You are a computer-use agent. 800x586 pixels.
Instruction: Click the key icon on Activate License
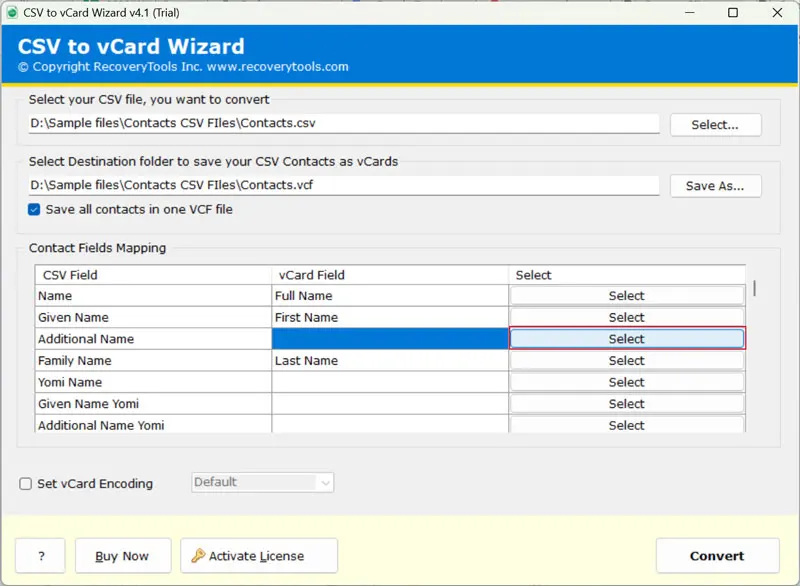[x=198, y=556]
